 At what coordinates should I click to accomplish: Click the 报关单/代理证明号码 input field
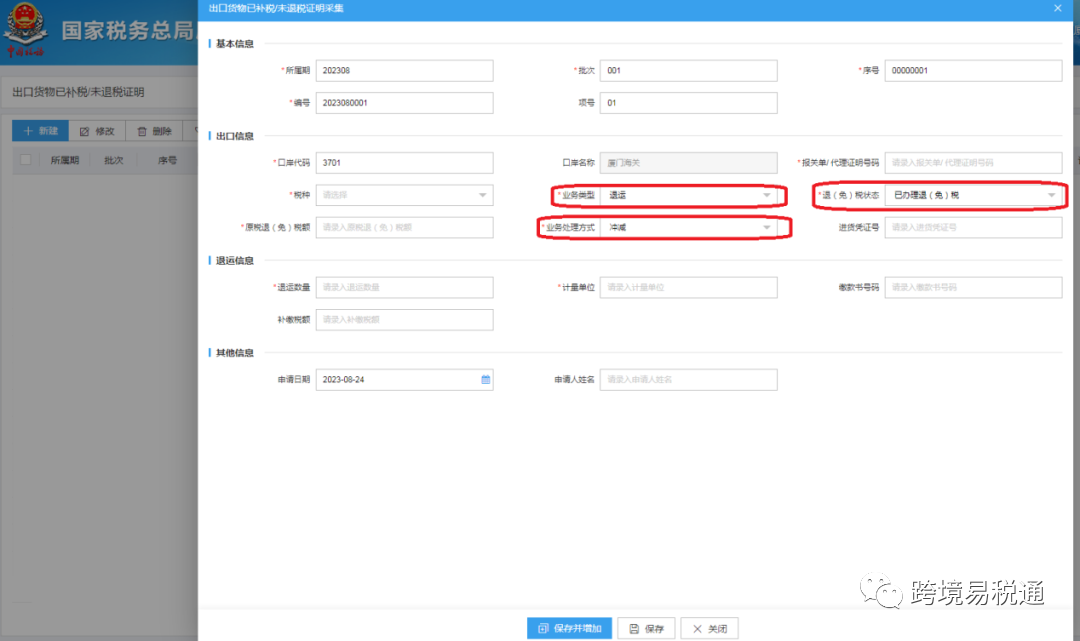pyautogui.click(x=973, y=162)
